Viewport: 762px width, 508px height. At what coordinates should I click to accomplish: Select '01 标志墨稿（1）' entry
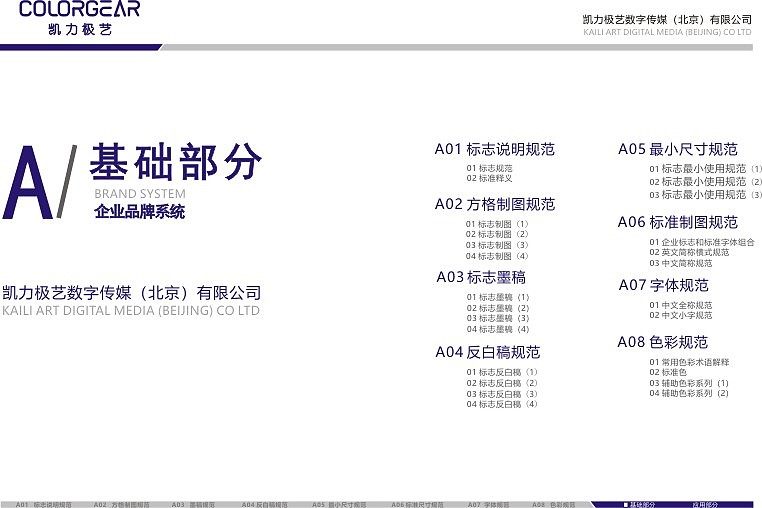498,297
